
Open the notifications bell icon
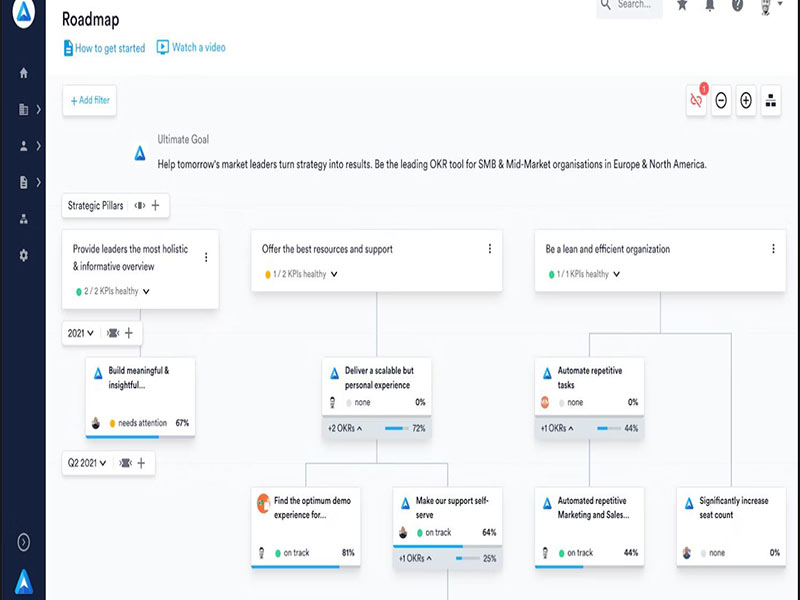point(709,5)
